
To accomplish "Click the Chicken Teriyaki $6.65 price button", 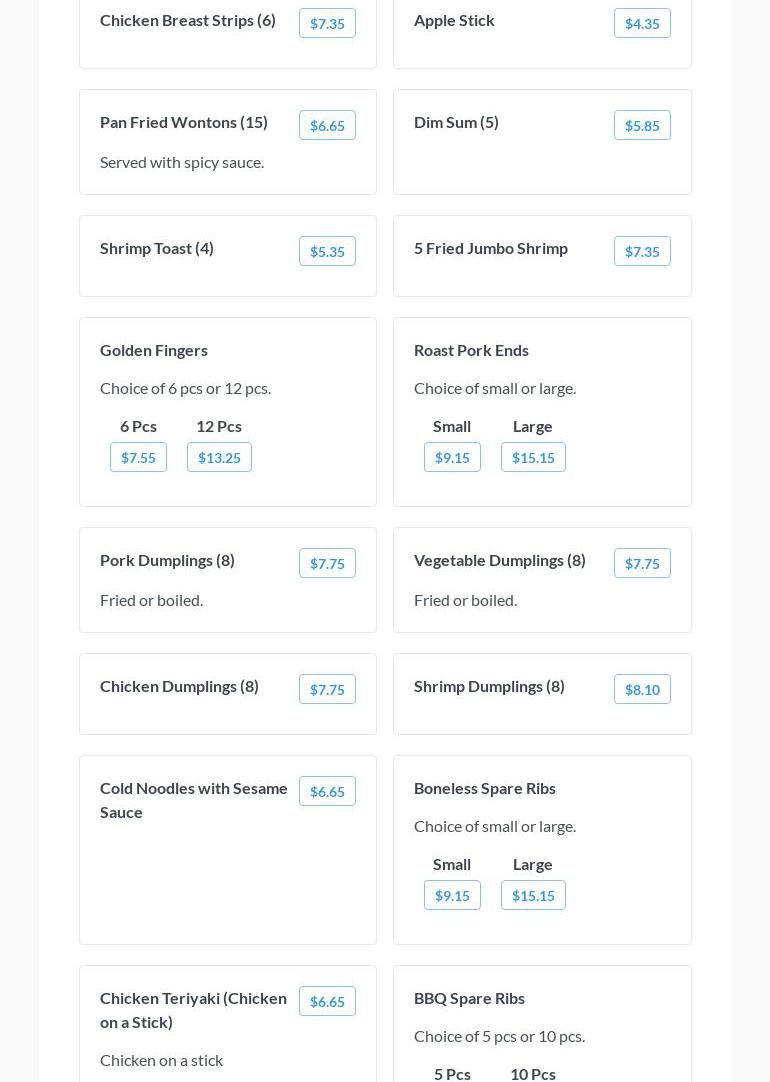I will coord(327,1001).
